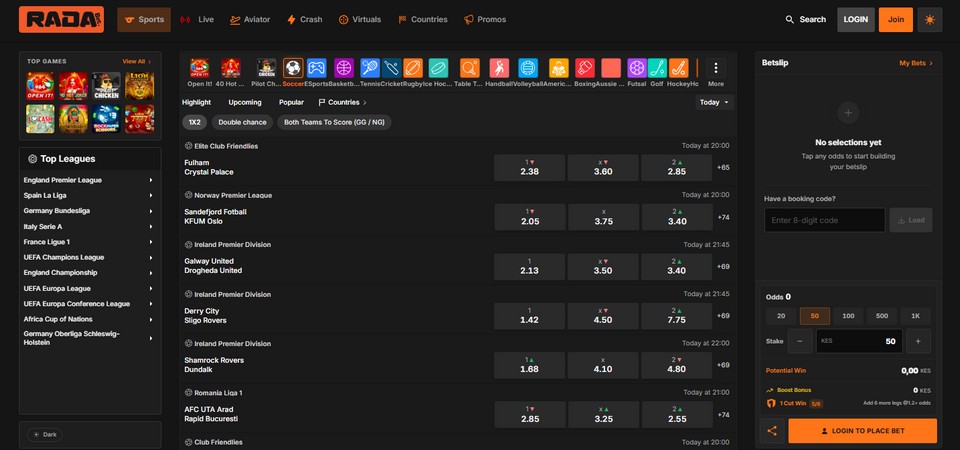The height and width of the screenshot is (450, 960).
Task: Click the RADA logo
Action: 61,20
